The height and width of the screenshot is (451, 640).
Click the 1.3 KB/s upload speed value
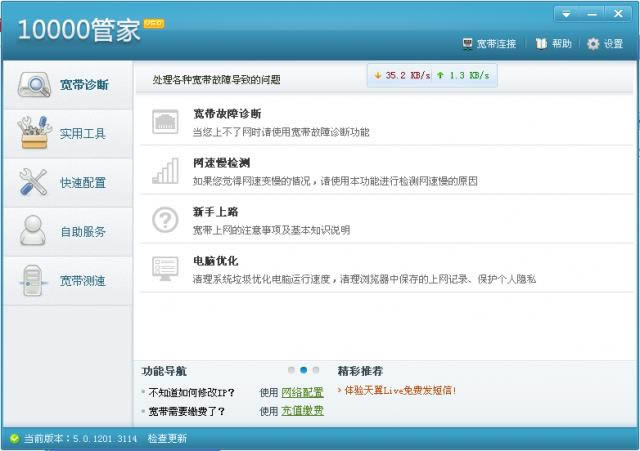[469, 76]
